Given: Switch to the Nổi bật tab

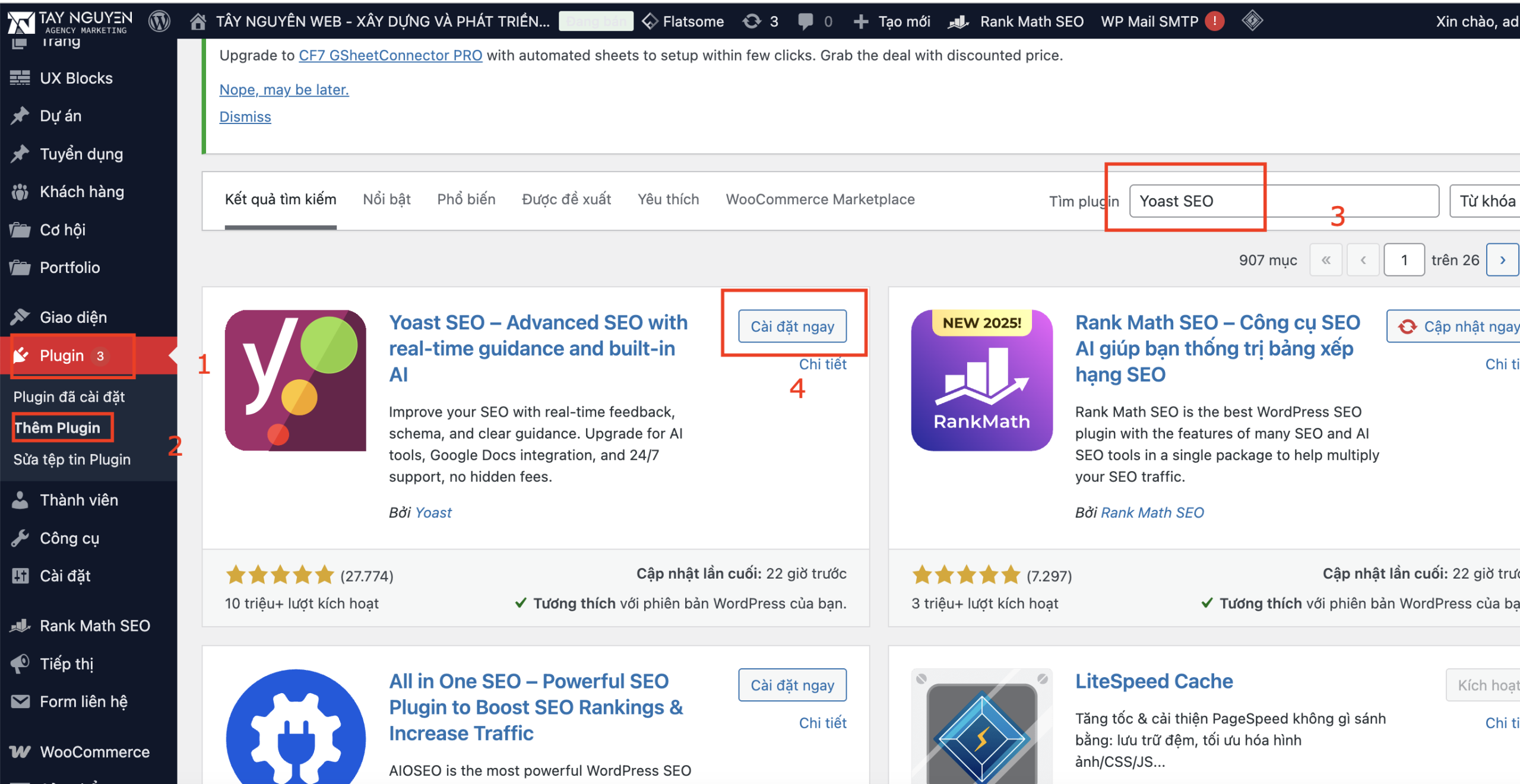Looking at the screenshot, I should click(387, 199).
